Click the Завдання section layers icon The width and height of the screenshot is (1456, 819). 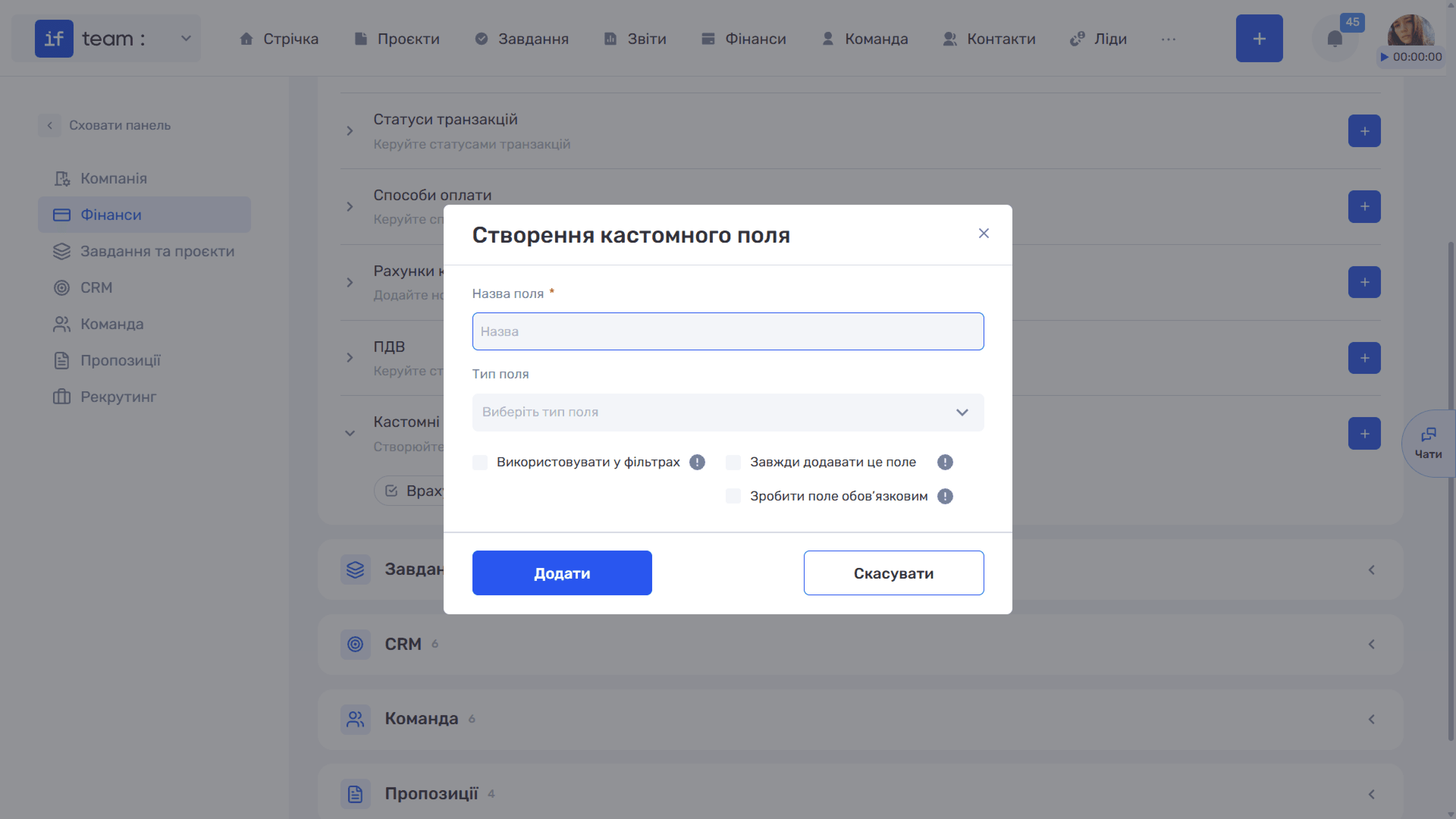(x=355, y=570)
